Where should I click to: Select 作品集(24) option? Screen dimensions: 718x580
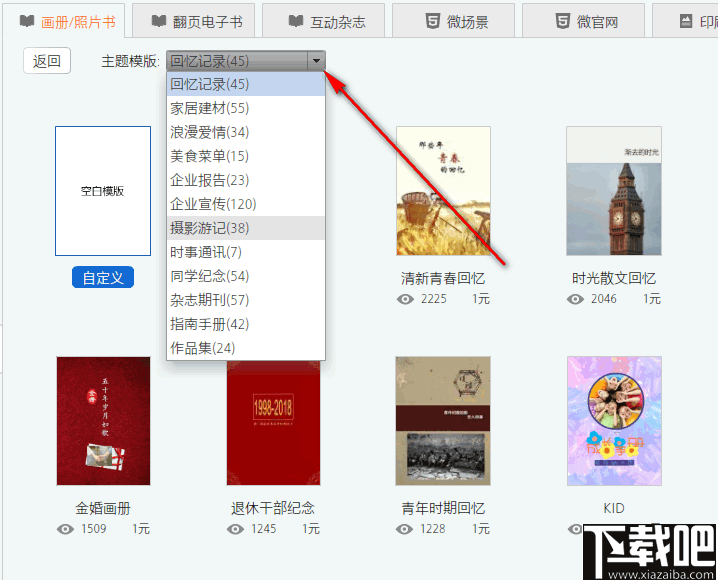[x=246, y=348]
